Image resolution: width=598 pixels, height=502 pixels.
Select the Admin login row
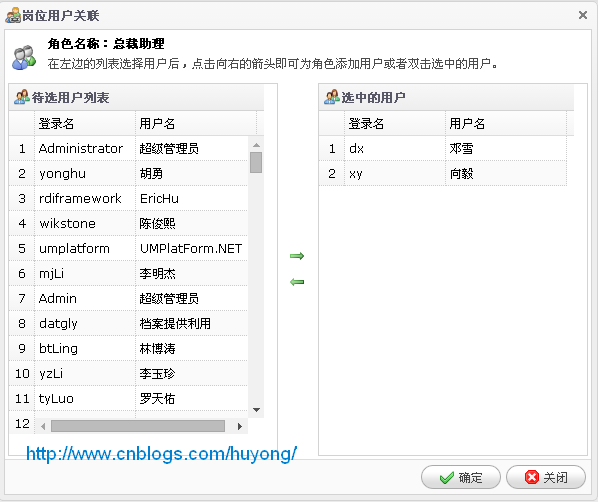coord(129,298)
